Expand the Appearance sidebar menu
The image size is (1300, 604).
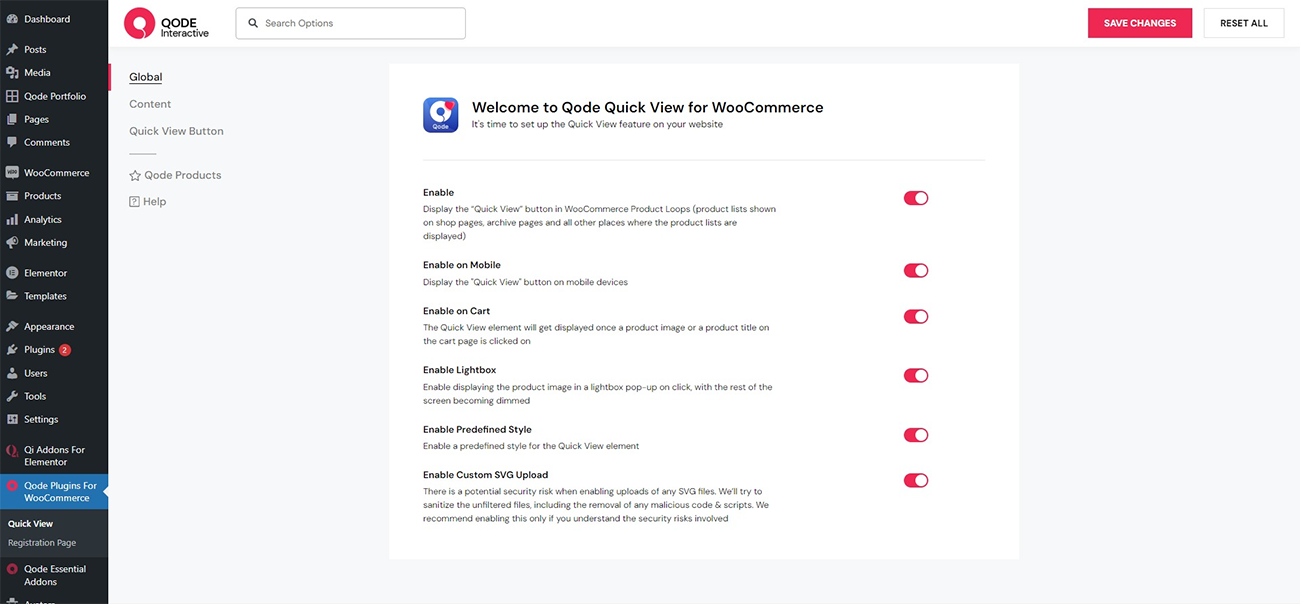[x=49, y=327]
